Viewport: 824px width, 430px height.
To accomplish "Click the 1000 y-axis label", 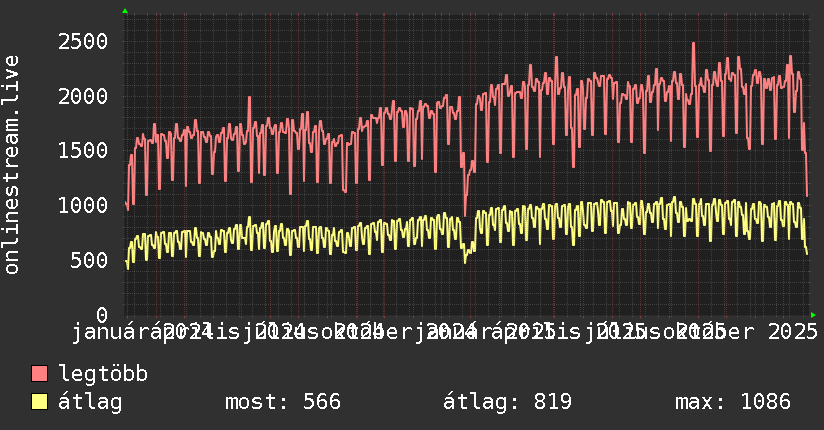I will coord(83,206).
